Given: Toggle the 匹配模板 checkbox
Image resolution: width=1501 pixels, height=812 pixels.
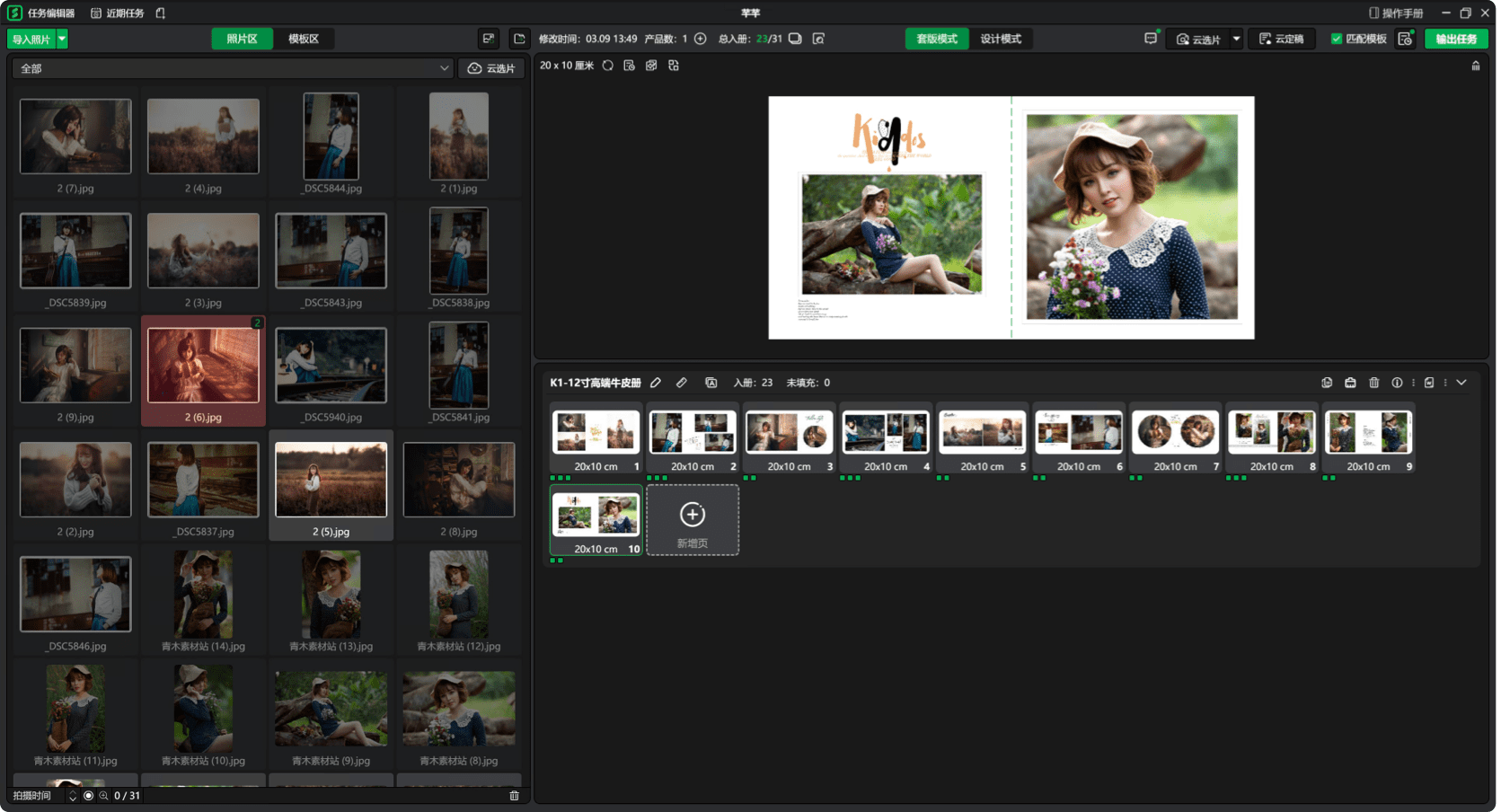Looking at the screenshot, I should pyautogui.click(x=1337, y=39).
